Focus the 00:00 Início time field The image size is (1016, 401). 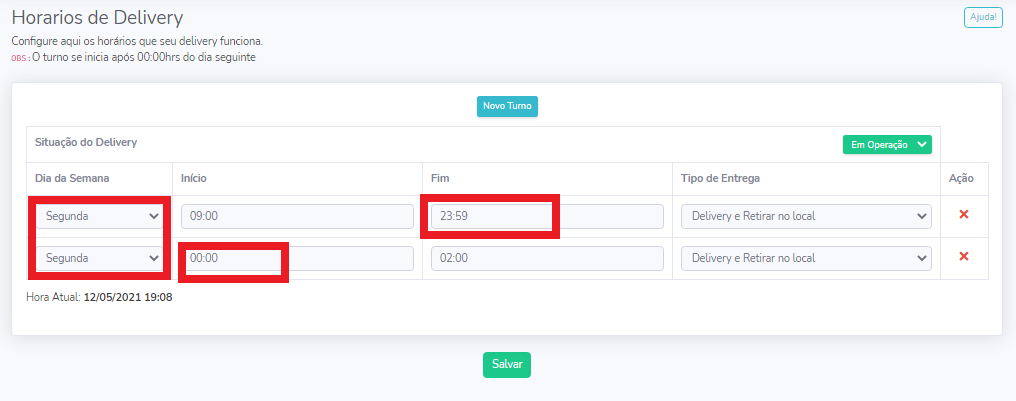[297, 258]
